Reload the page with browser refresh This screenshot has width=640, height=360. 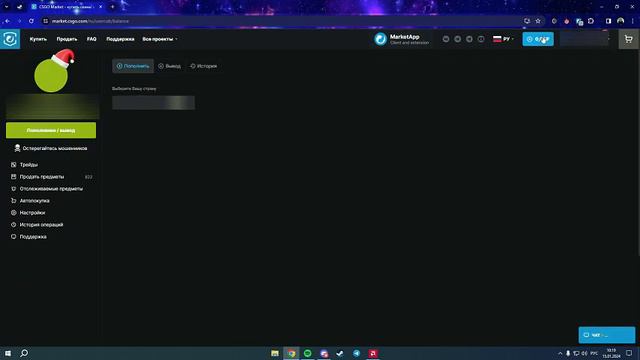click(31, 21)
